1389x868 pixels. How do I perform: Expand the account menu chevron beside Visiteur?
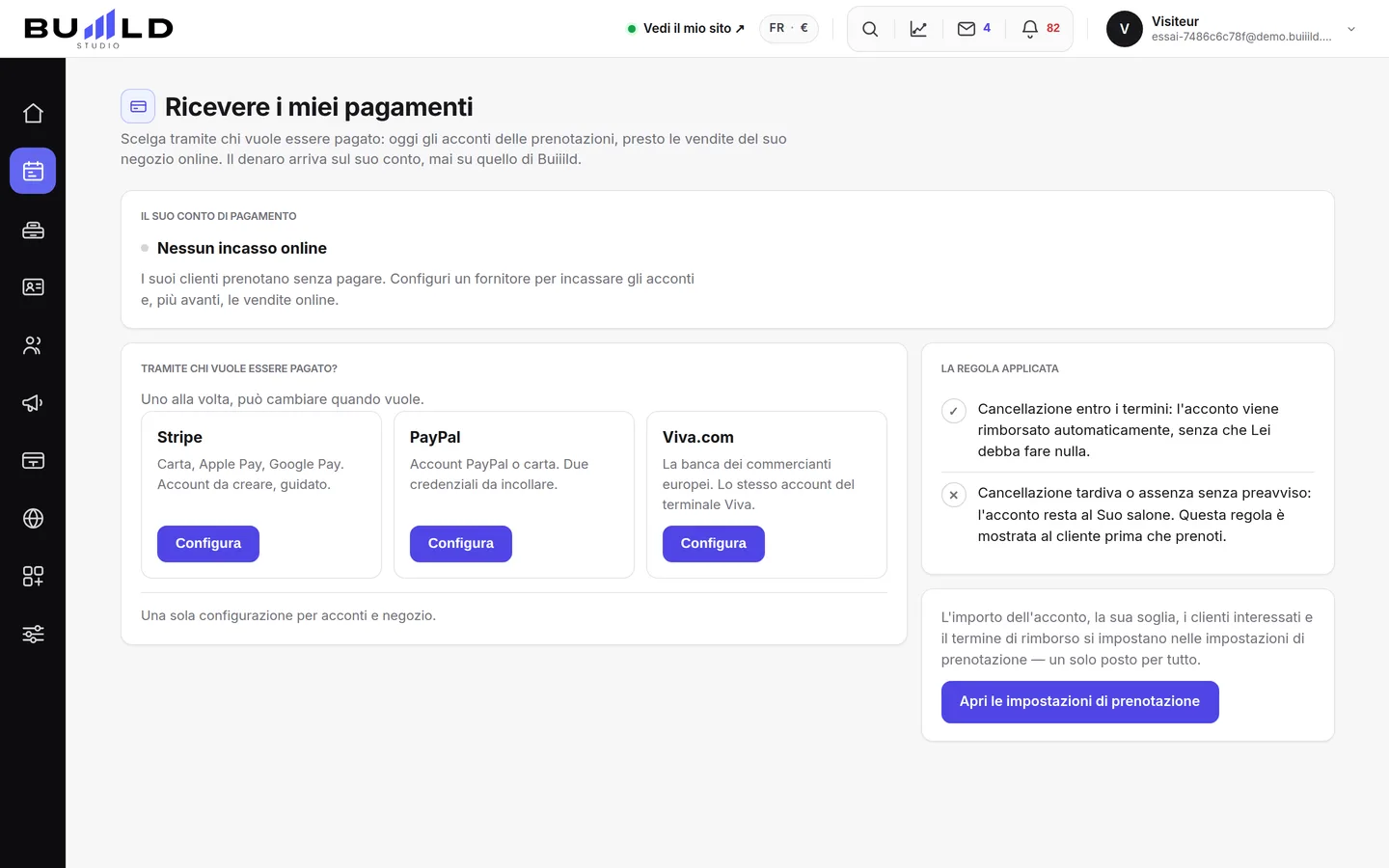click(1351, 29)
